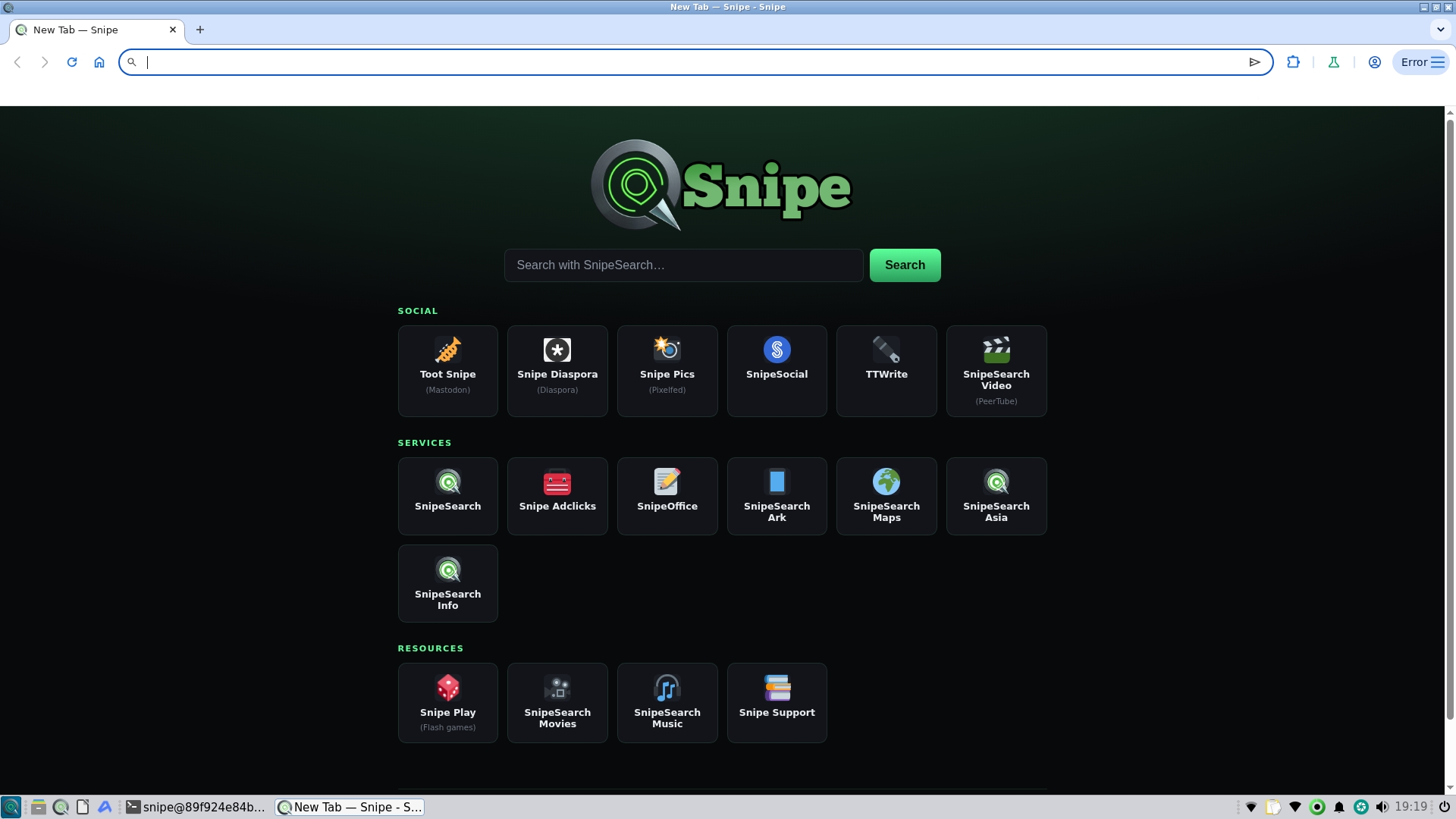
Task: Open the Snipe Support tile
Action: [777, 702]
